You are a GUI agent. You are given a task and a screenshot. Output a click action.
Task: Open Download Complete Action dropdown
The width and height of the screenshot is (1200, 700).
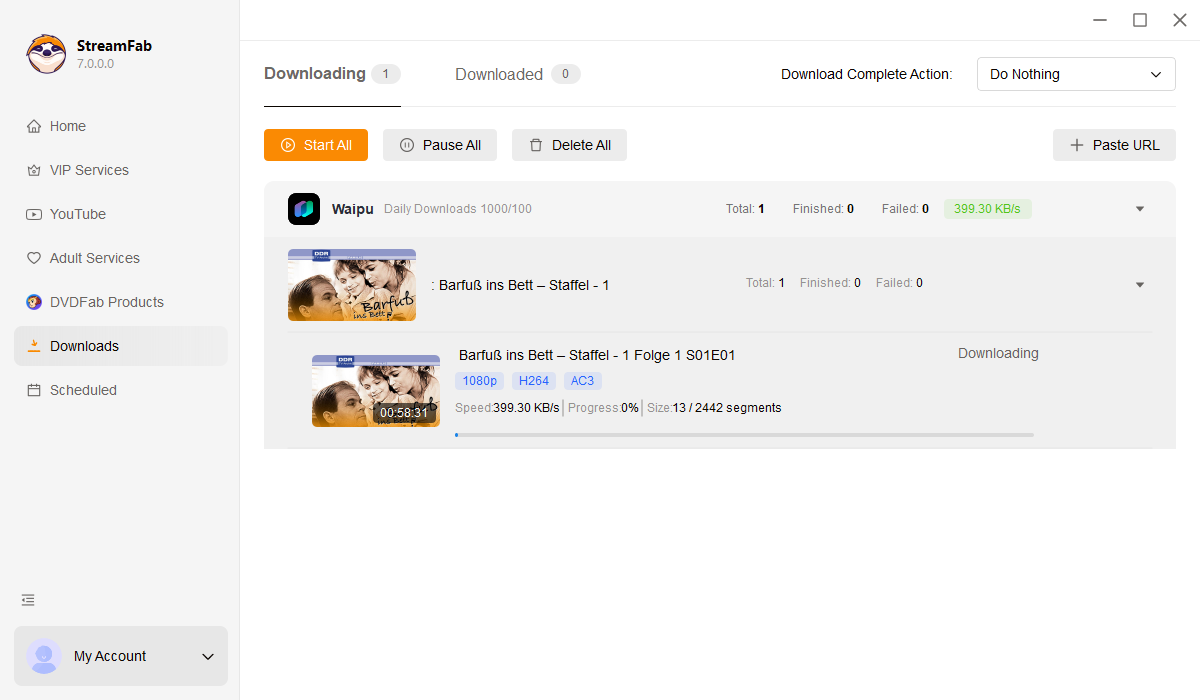click(1075, 74)
